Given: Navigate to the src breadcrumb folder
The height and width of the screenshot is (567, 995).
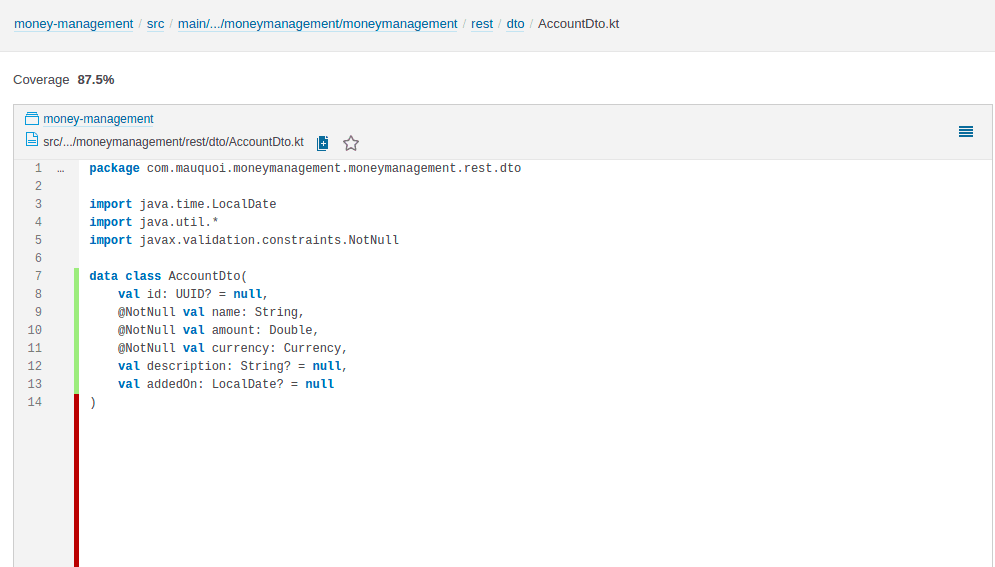Looking at the screenshot, I should click(155, 23).
